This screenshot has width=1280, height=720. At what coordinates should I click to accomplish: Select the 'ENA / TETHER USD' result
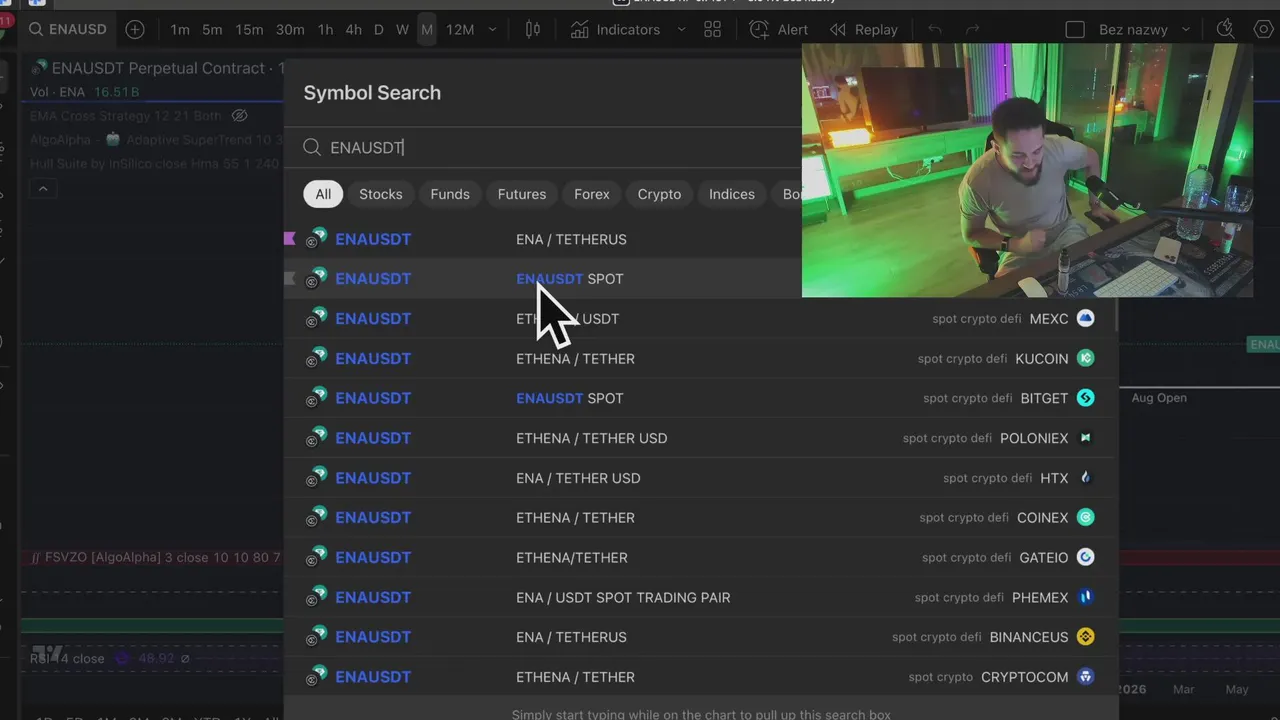[578, 478]
